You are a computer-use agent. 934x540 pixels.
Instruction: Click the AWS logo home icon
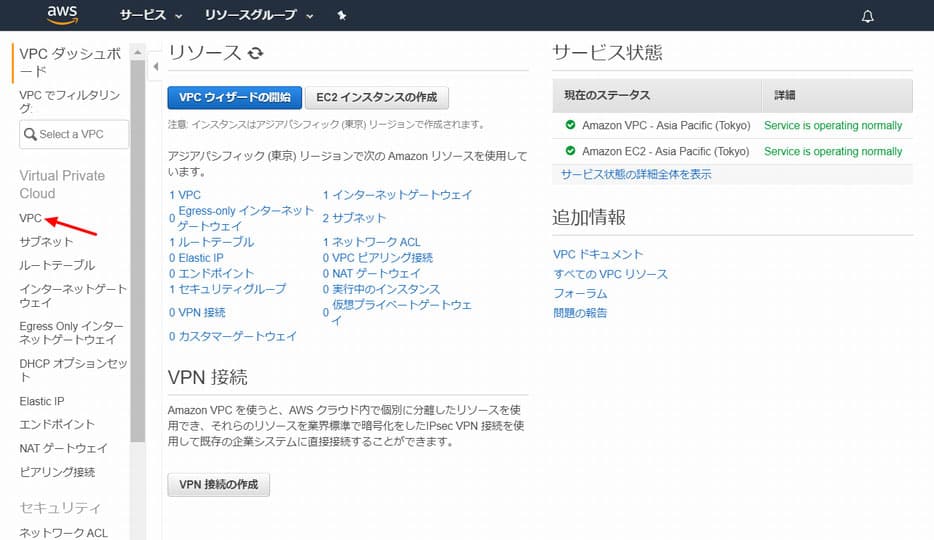point(63,15)
